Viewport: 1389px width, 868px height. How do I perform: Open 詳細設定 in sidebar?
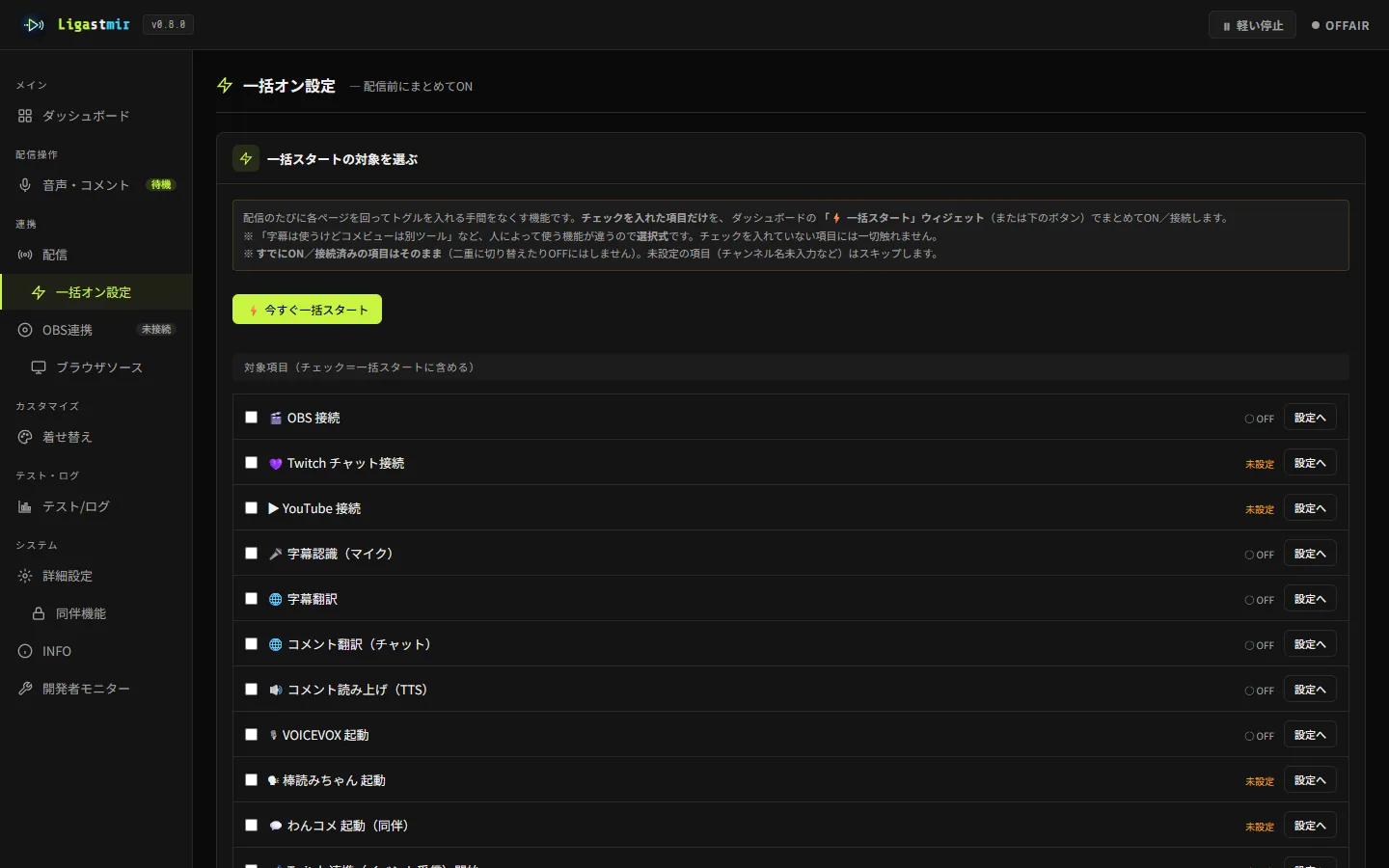(x=96, y=576)
